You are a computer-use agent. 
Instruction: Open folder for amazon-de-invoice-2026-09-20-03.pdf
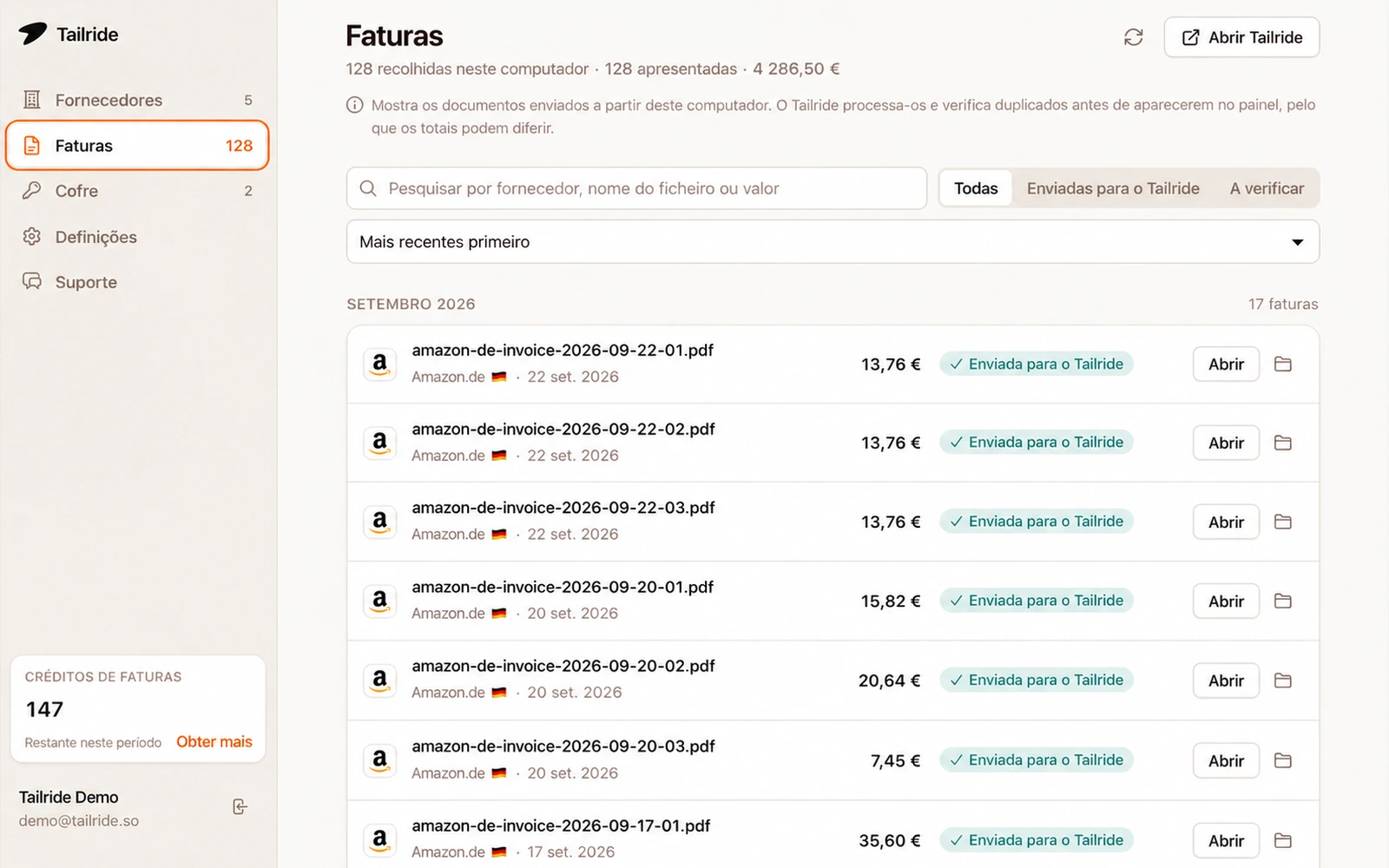(1283, 760)
